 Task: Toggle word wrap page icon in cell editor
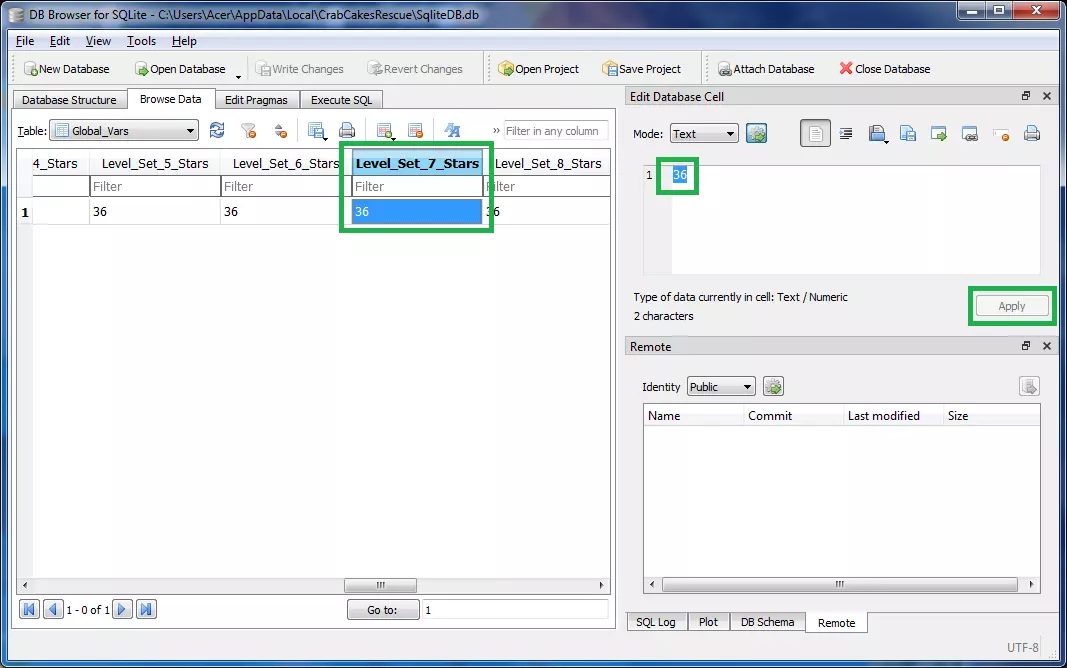[x=815, y=133]
